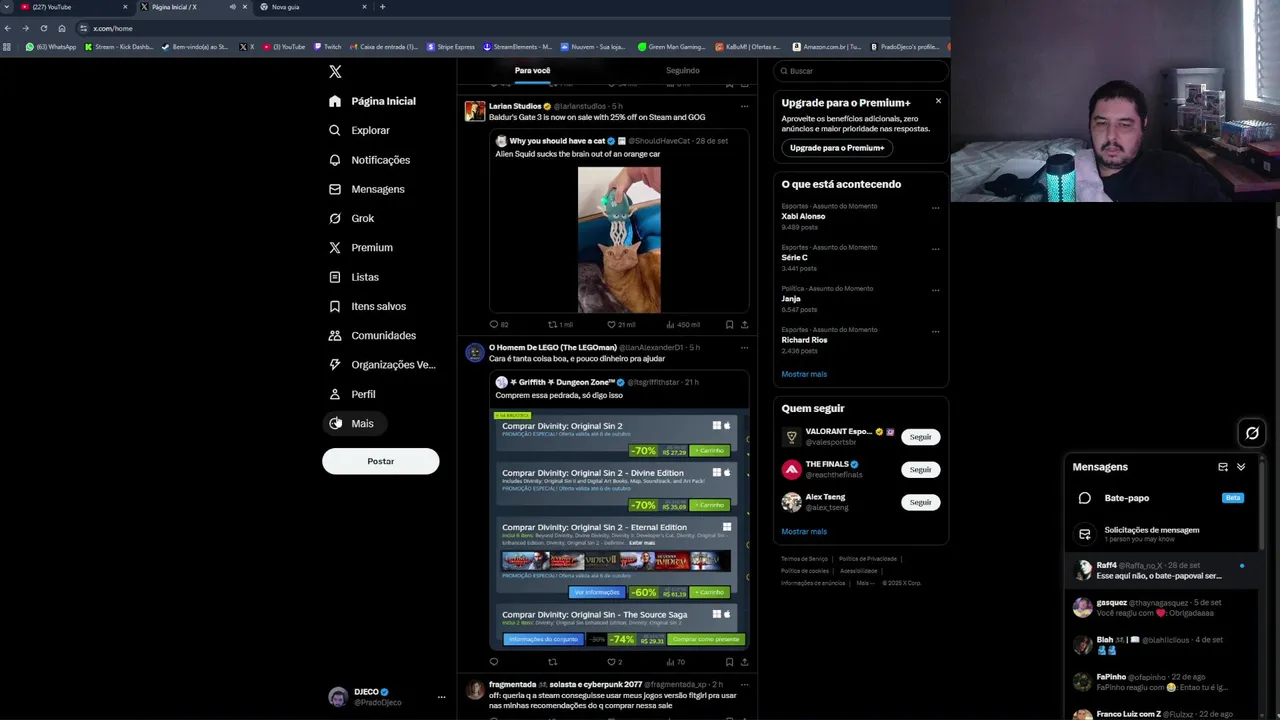Viewport: 1280px width, 720px height.
Task: Click the X logo above Página Inicial
Action: point(335,71)
